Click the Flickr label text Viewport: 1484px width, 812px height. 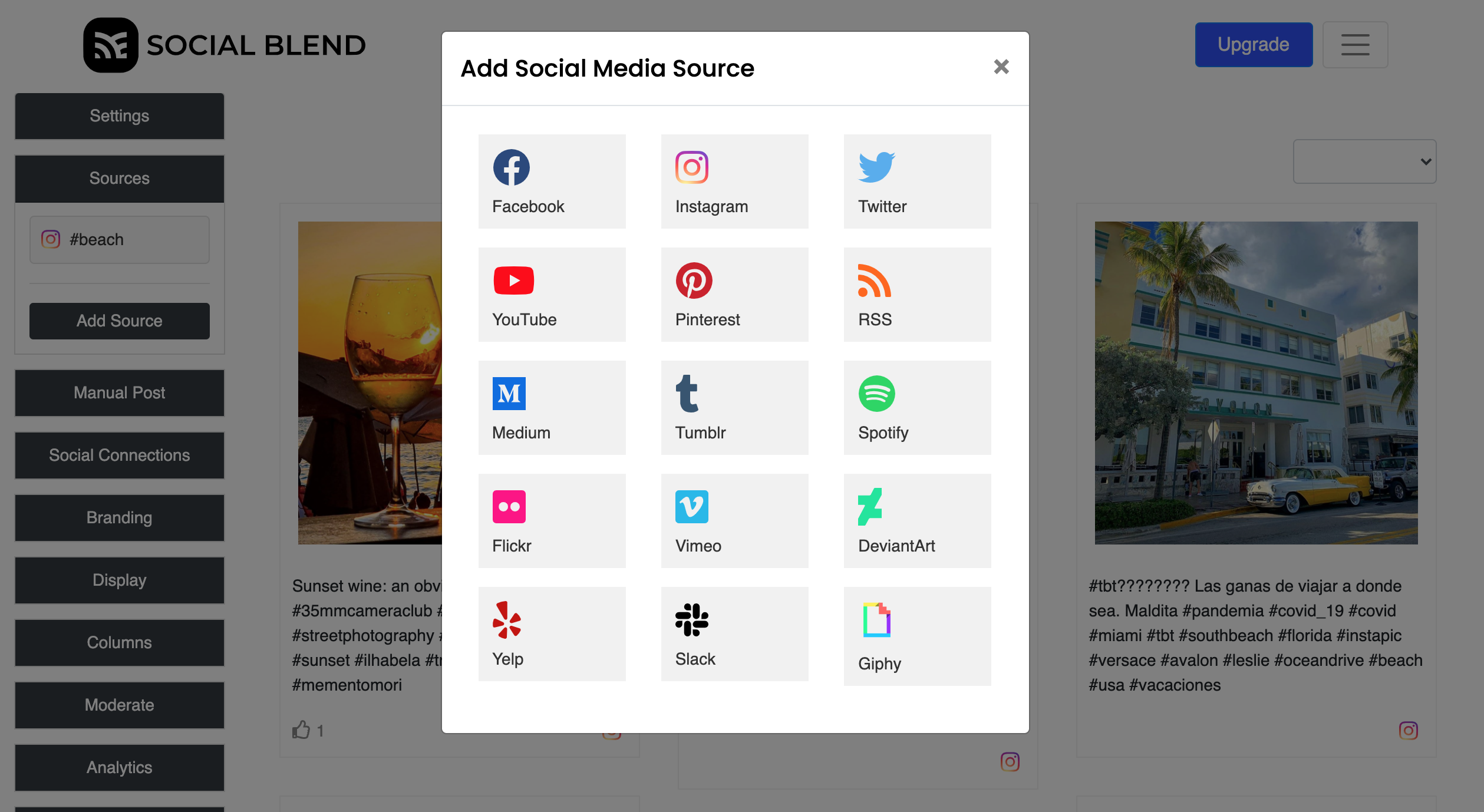[512, 546]
